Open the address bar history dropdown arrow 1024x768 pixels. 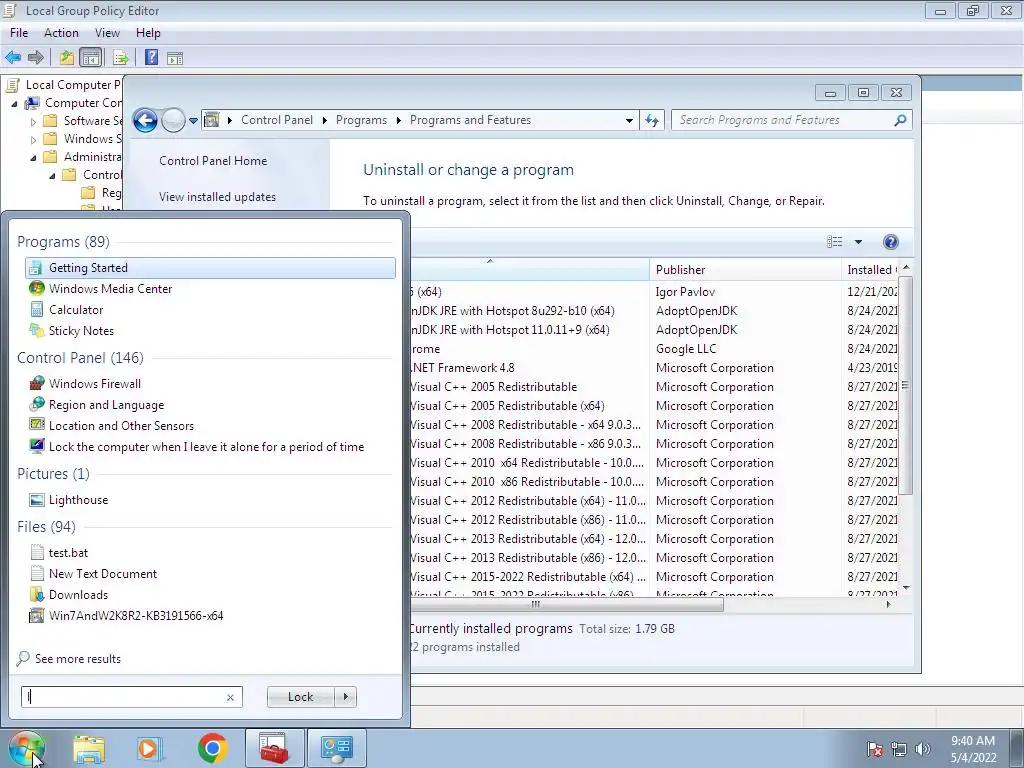point(629,121)
